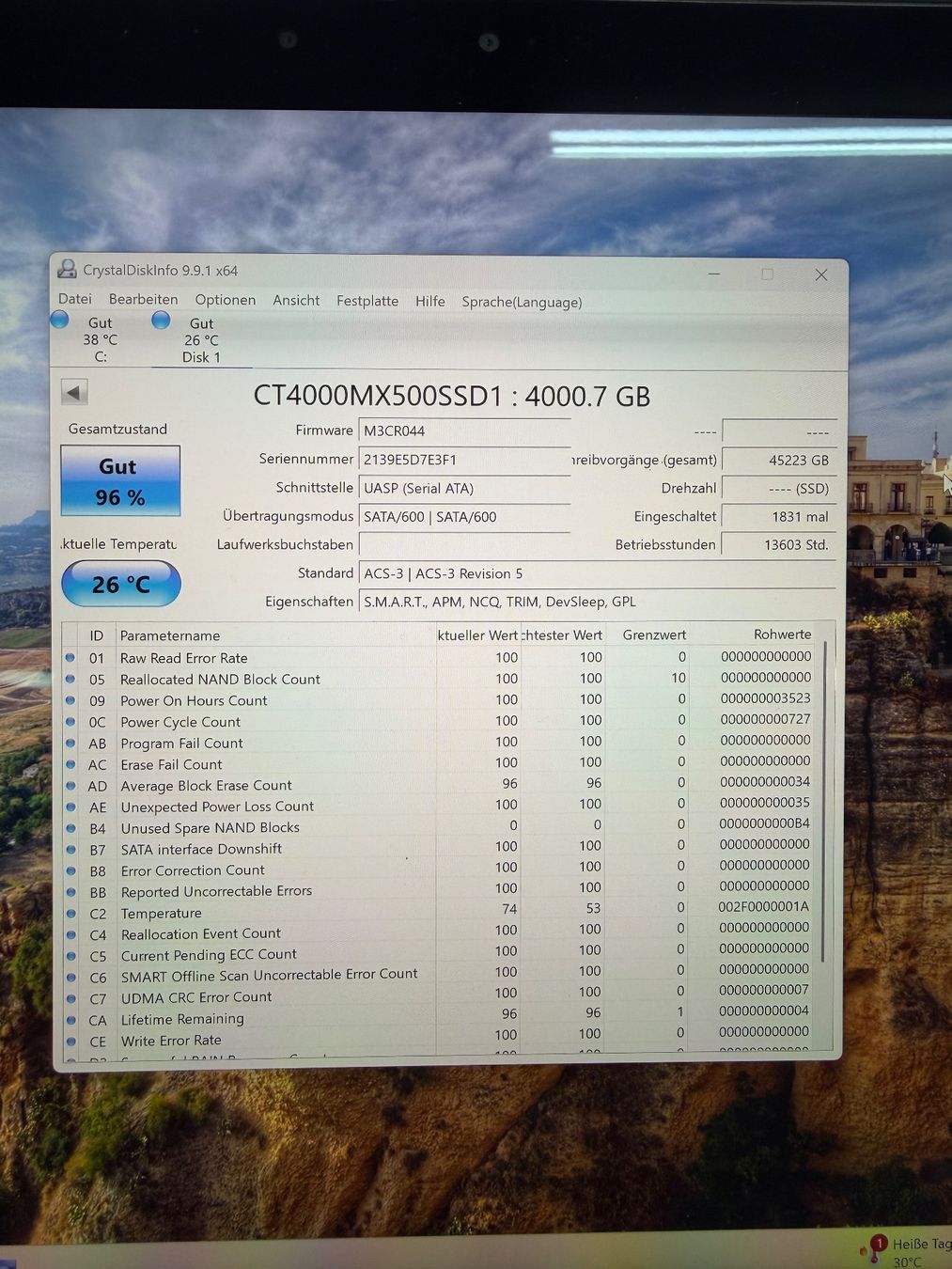Select the Raw Read Error Rate row
This screenshot has height=1269, width=952.
440,657
